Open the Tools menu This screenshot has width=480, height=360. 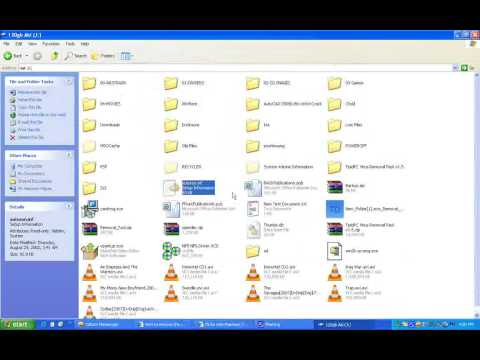point(70,44)
